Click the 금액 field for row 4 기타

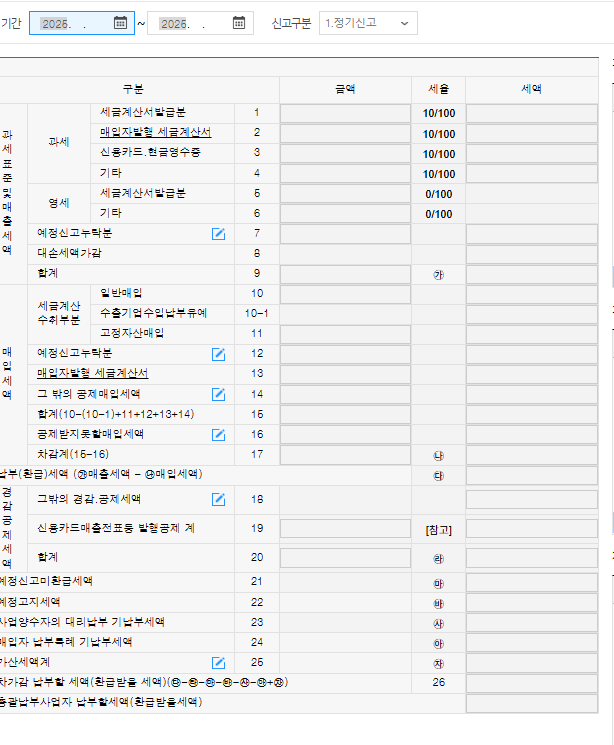coord(345,174)
